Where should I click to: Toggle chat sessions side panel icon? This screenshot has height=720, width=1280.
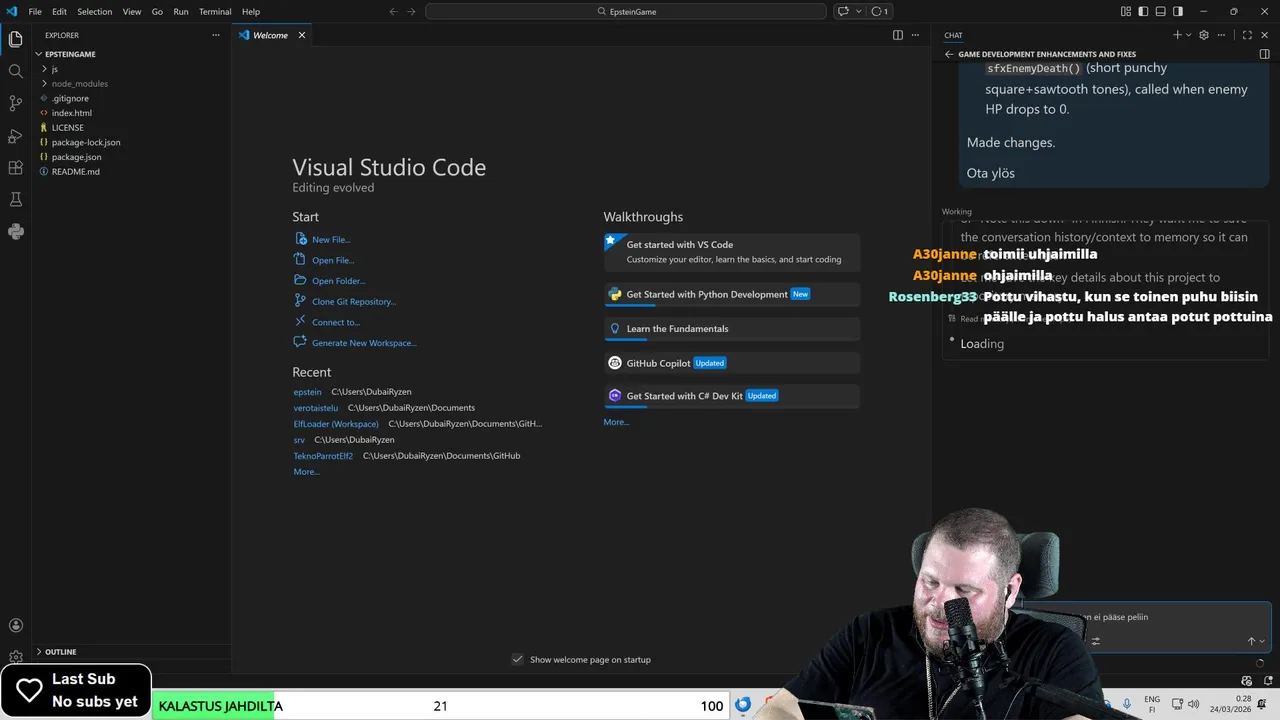pyautogui.click(x=1264, y=54)
